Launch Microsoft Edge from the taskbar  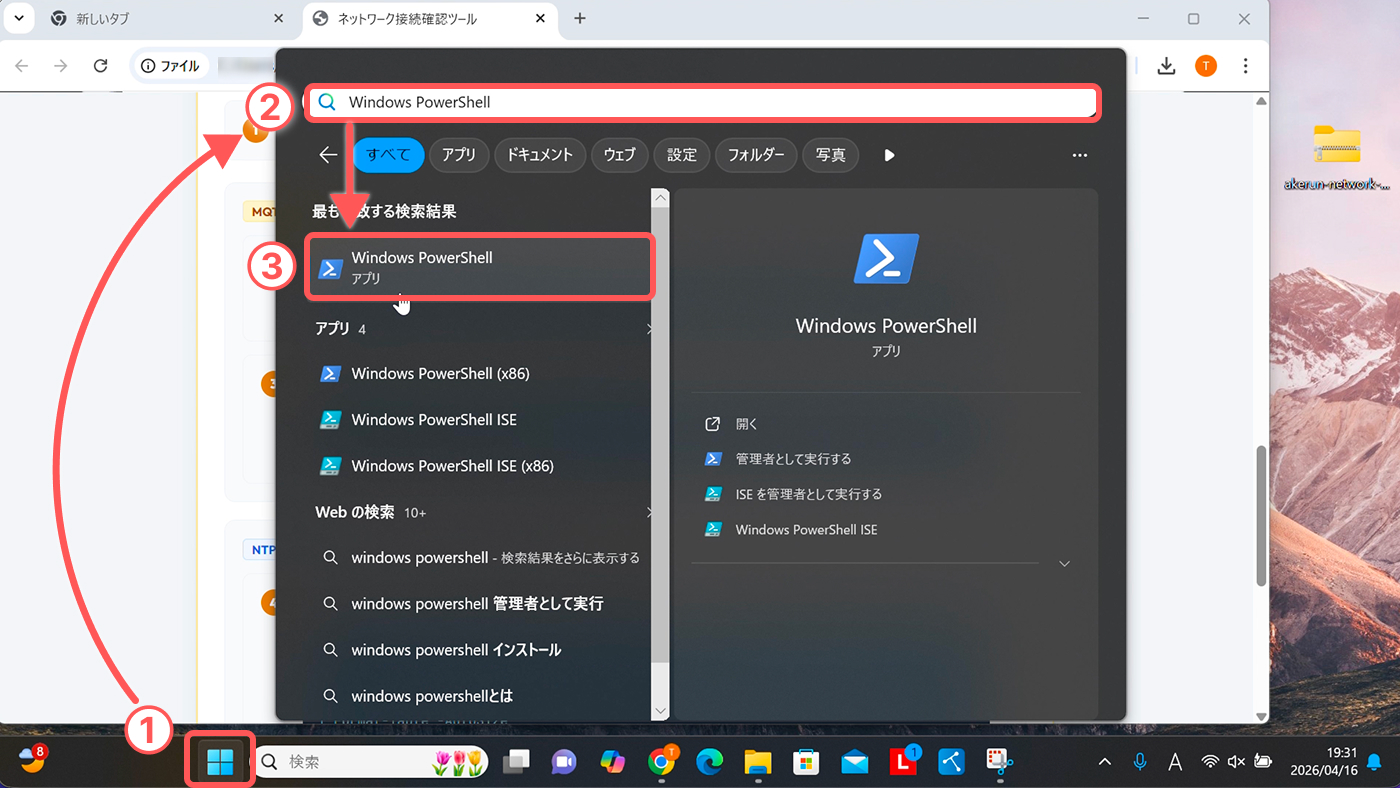[x=709, y=762]
